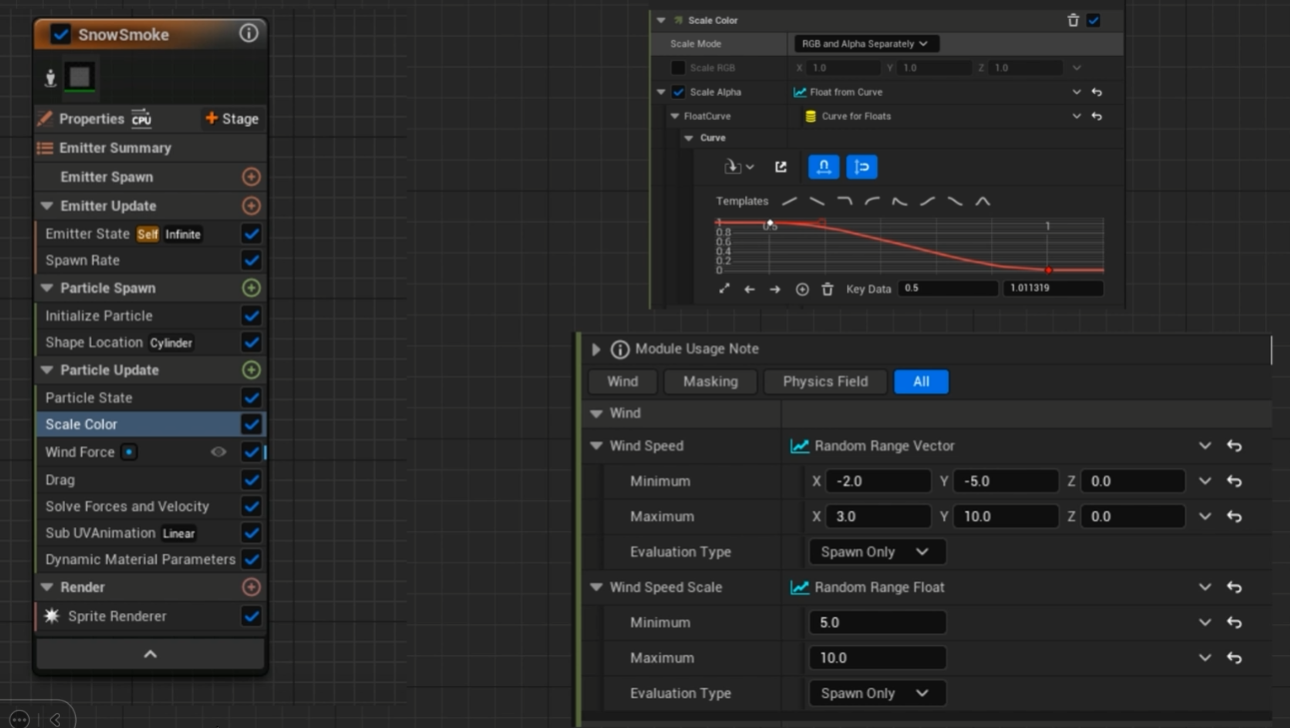Select the Scale Color module row
The image size is (1290, 728).
150,424
